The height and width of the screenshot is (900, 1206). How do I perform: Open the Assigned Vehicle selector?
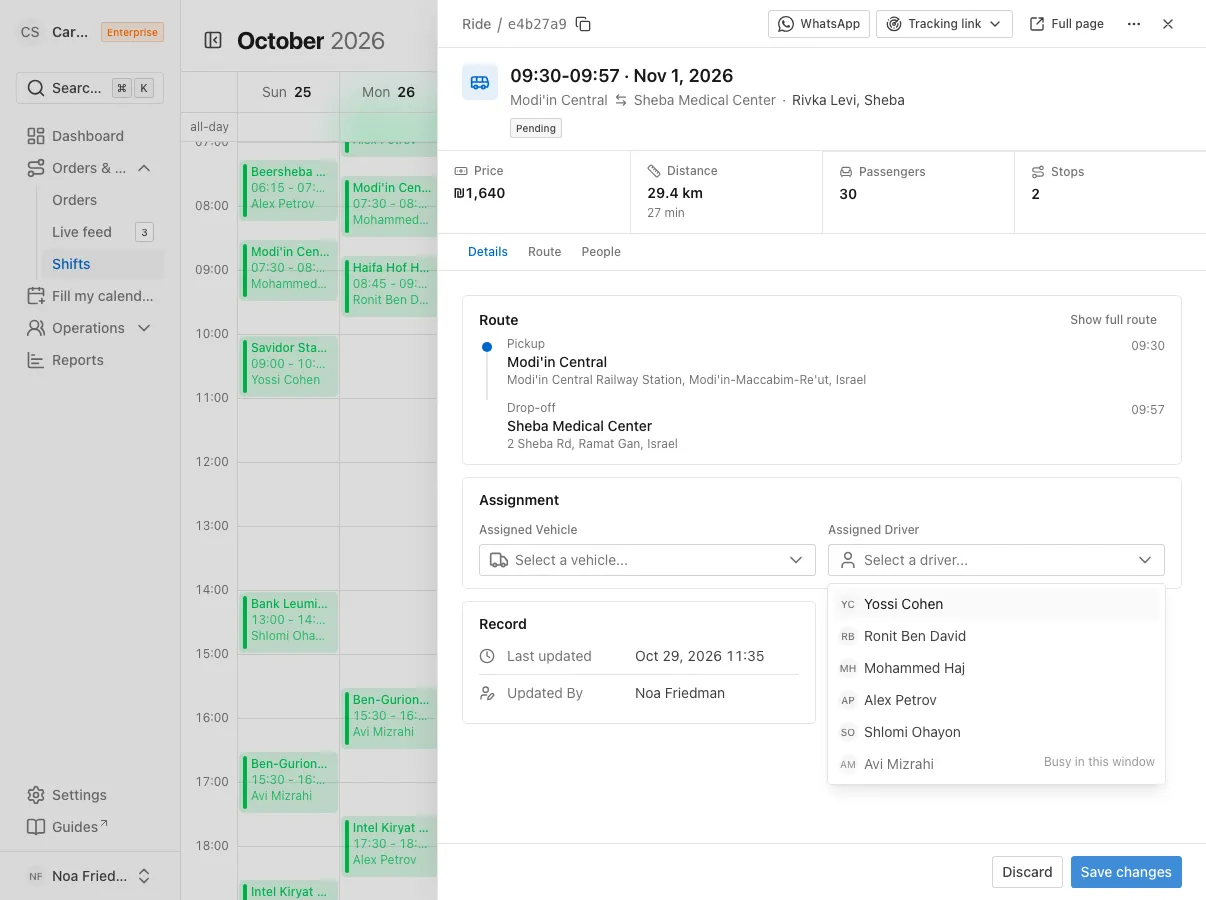click(647, 560)
